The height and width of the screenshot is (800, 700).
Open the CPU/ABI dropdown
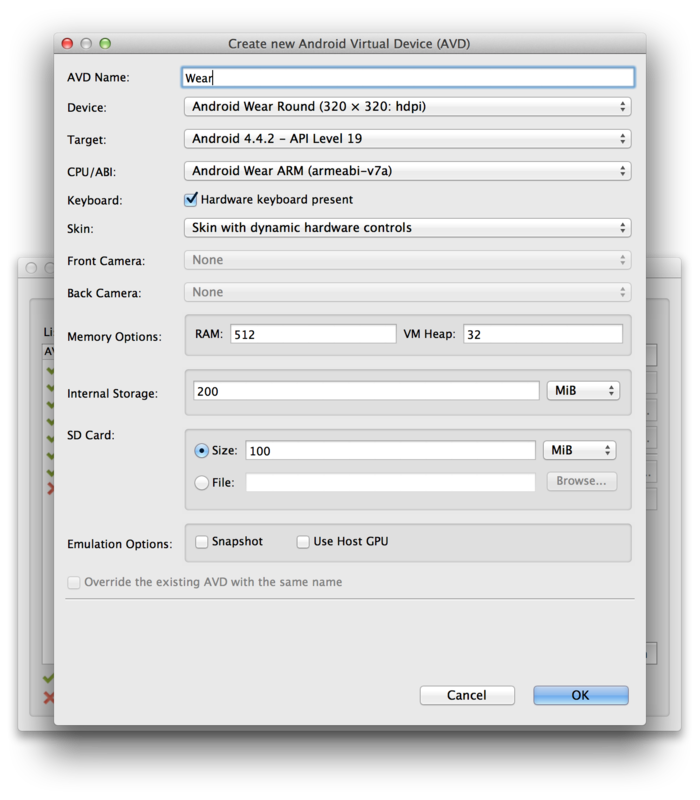pos(407,171)
